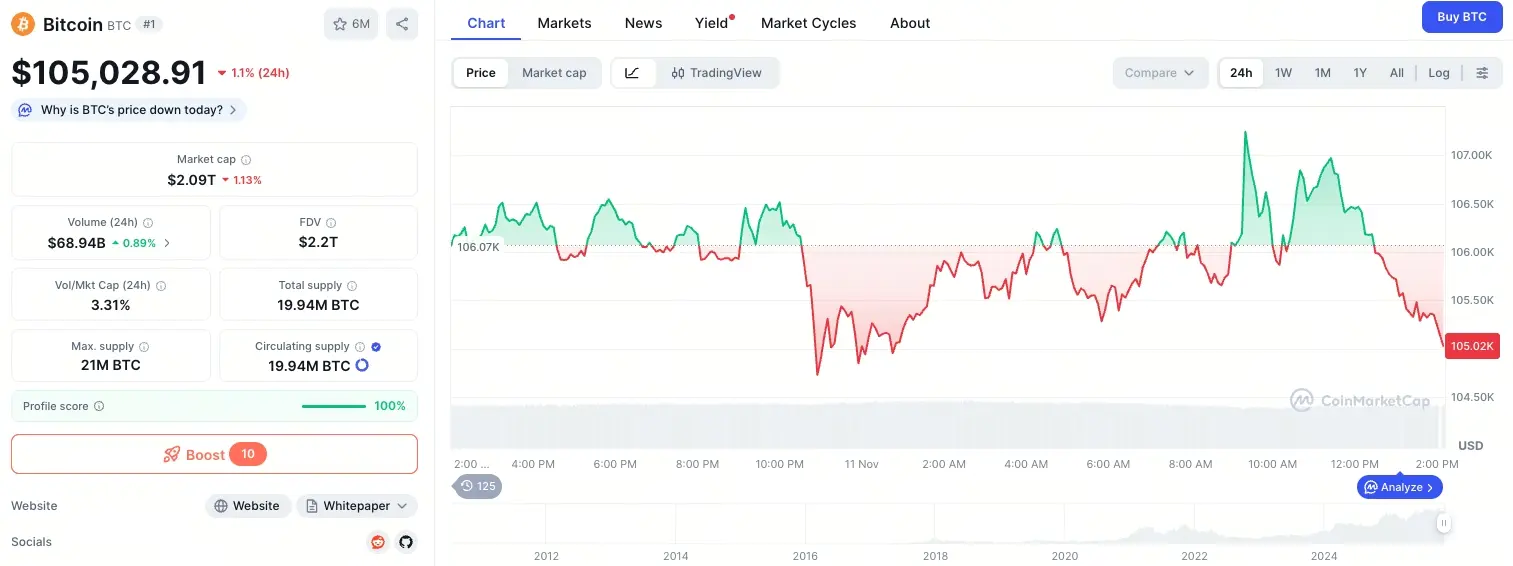
Task: Click the info icon next to Market cap
Action: pos(246,160)
